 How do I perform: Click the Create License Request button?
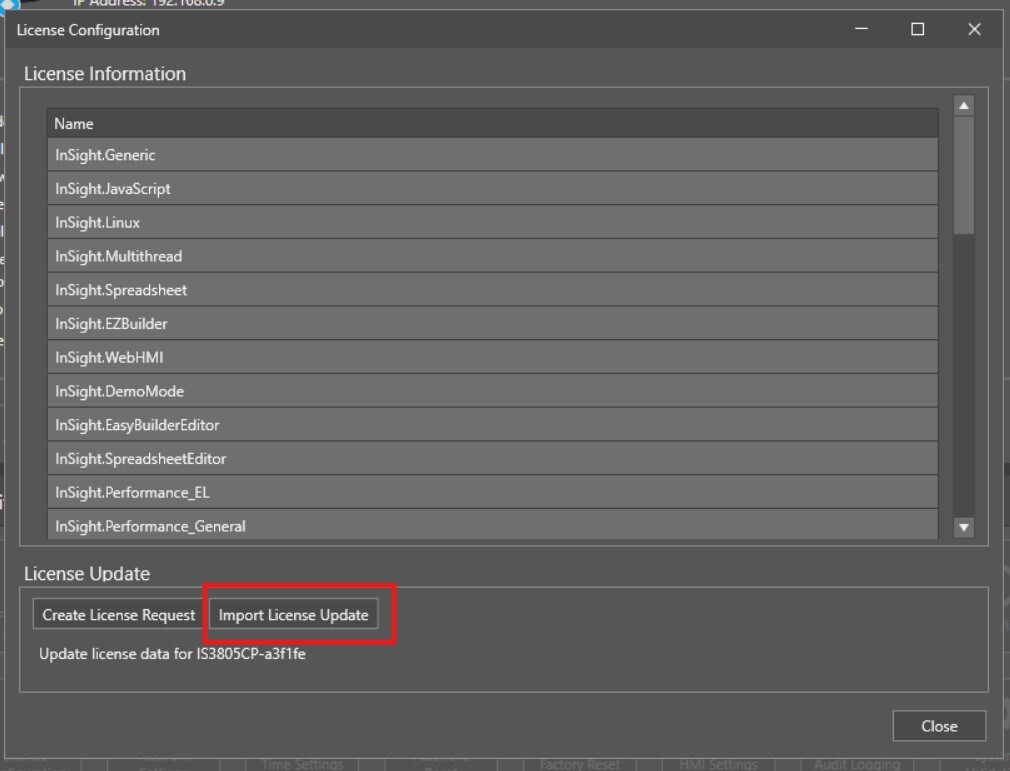tap(116, 614)
